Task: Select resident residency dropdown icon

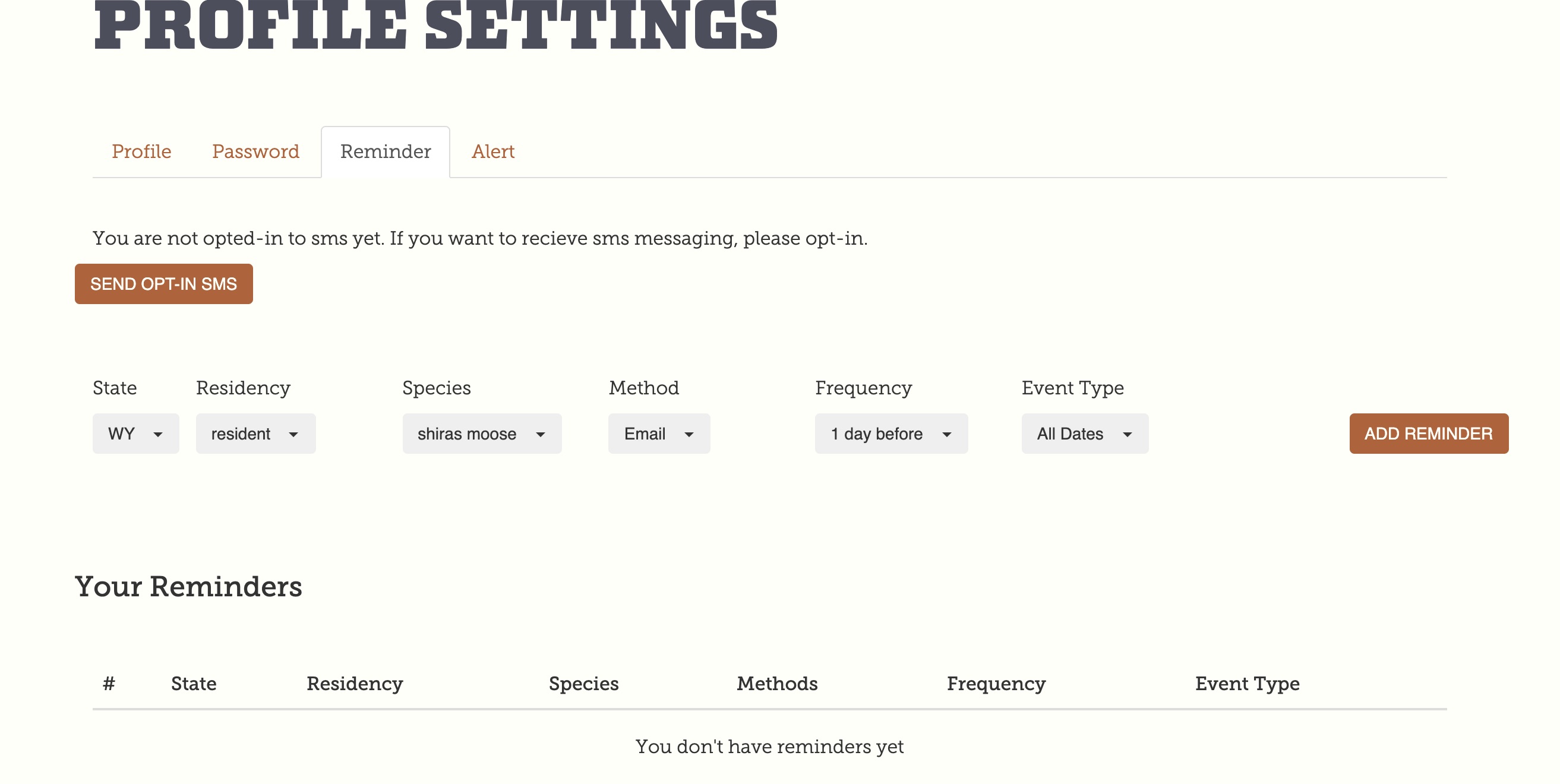Action: tap(294, 434)
